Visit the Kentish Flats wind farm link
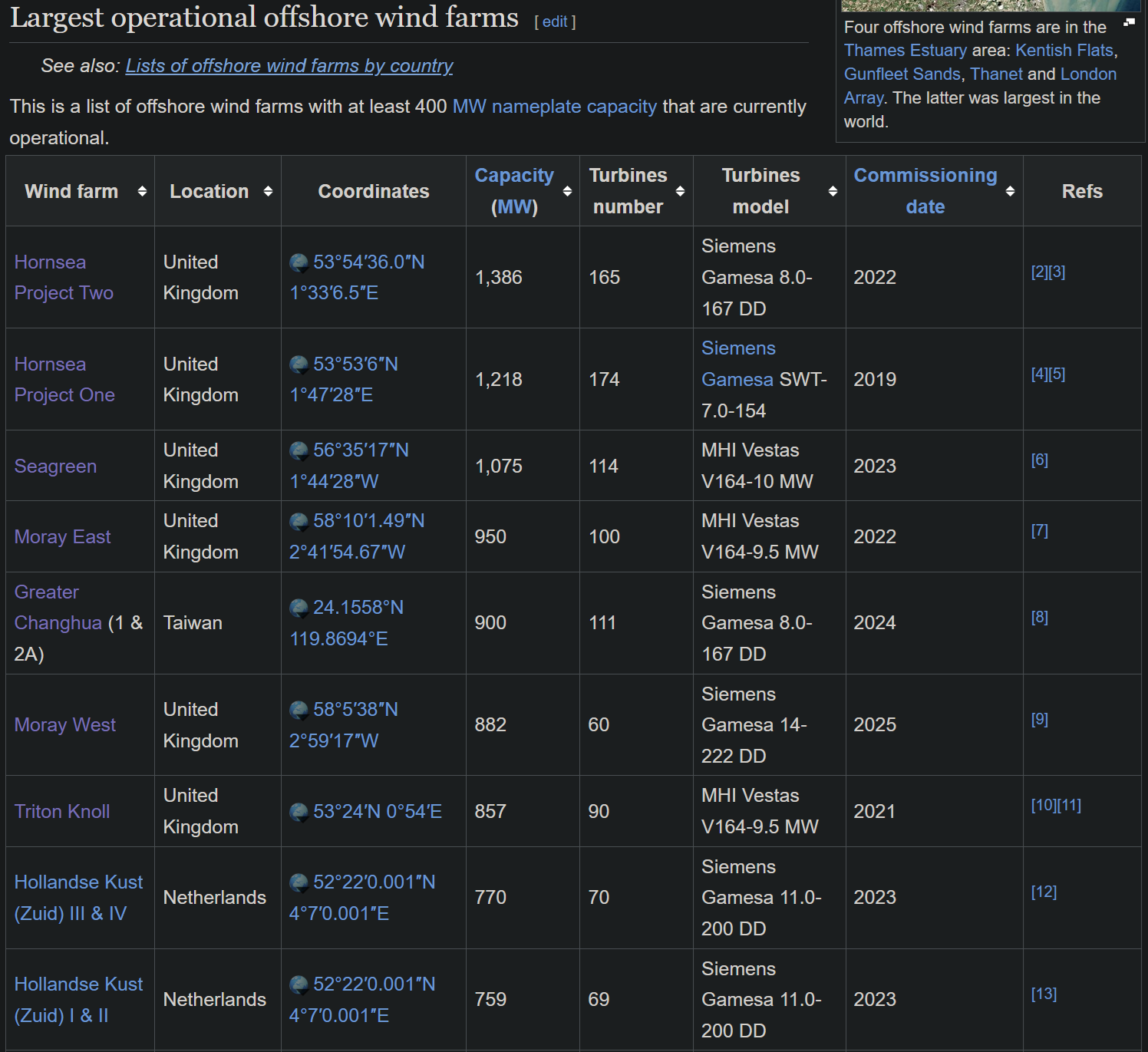The height and width of the screenshot is (1052, 1148). pyautogui.click(x=1064, y=51)
